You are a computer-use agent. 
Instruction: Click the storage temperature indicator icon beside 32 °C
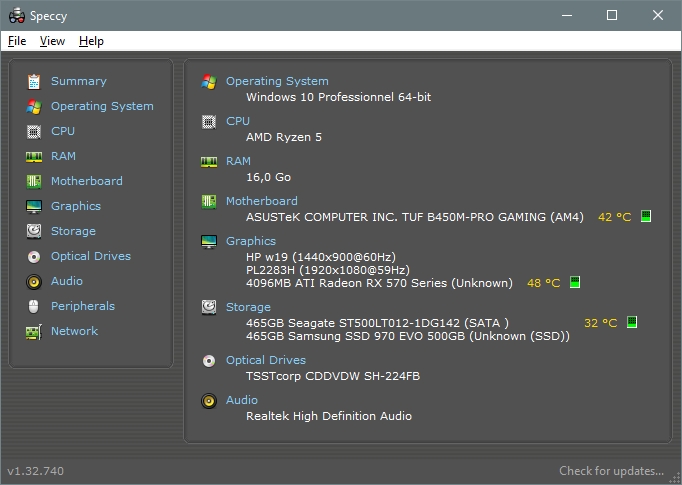tap(632, 322)
